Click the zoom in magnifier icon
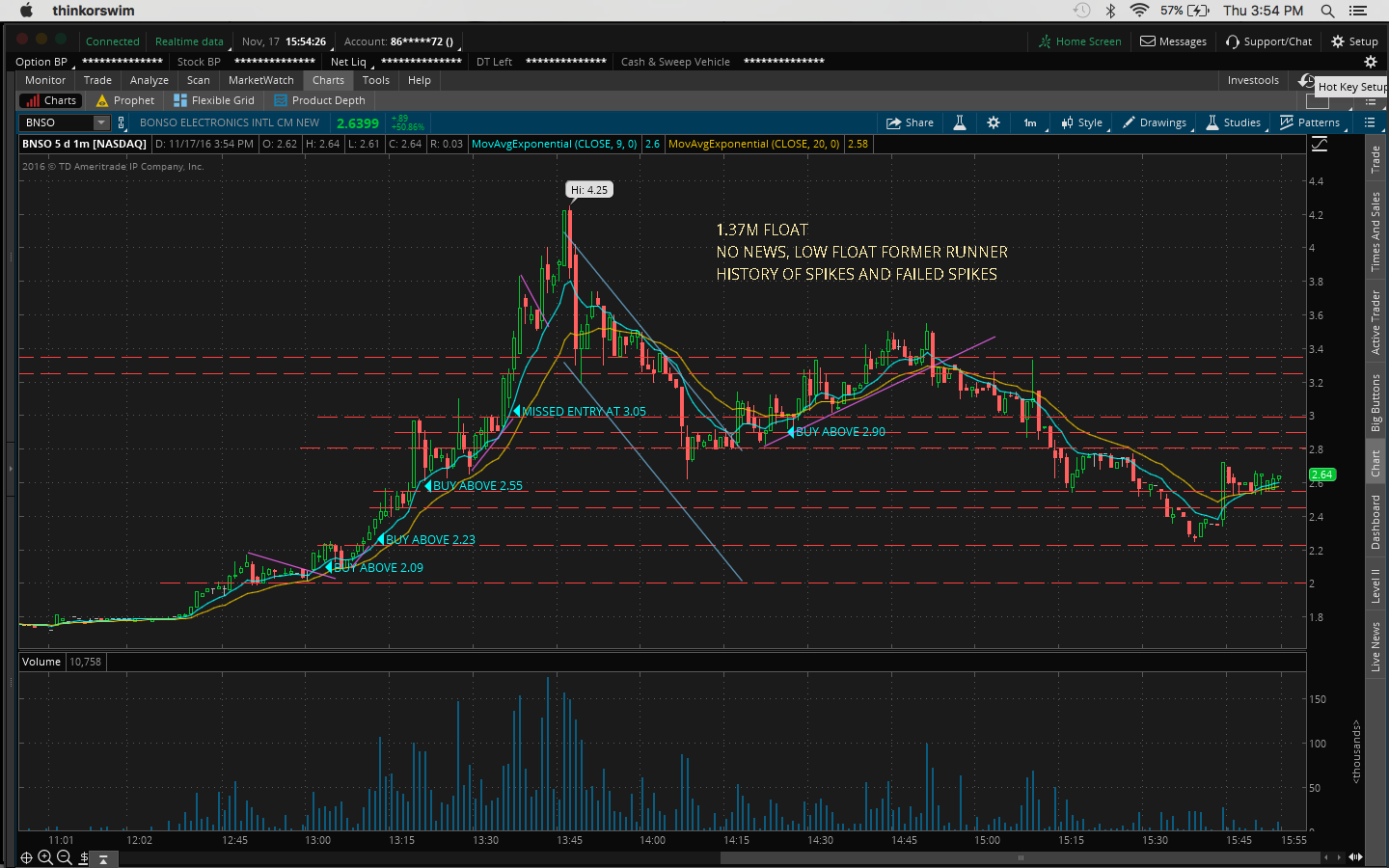This screenshot has height=868, width=1389. click(x=45, y=857)
